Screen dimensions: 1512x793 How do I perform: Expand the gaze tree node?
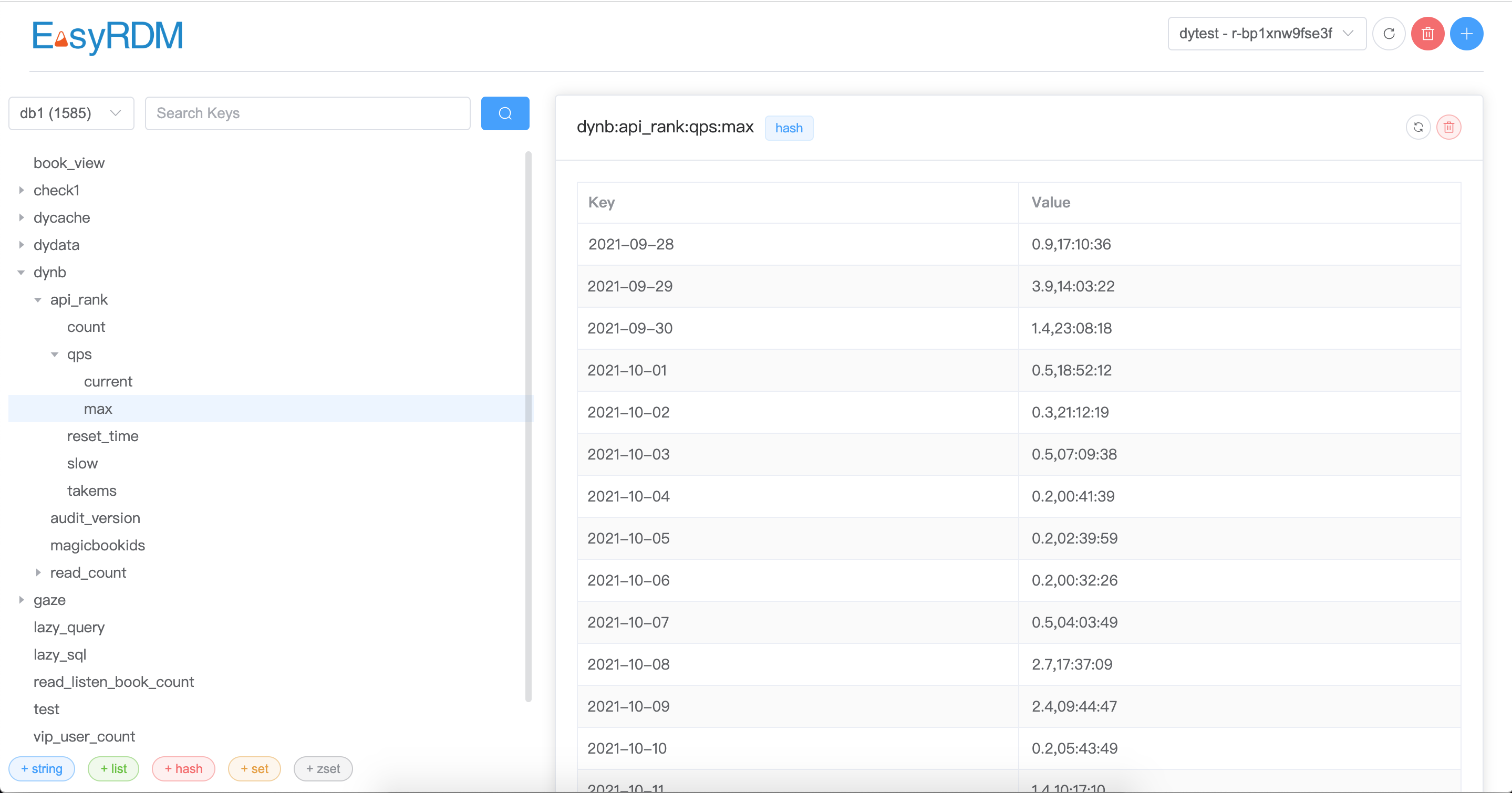tap(22, 600)
